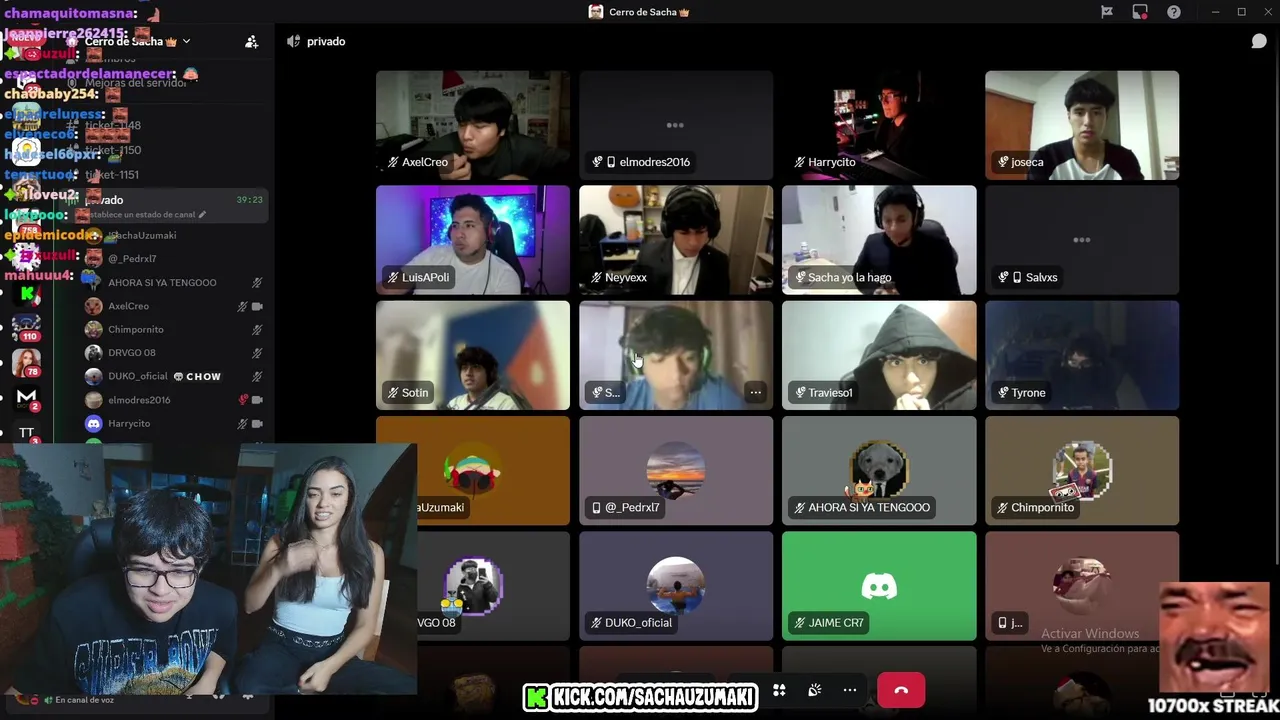This screenshot has width=1280, height=720.
Task: Select AHORA SI YA TENGOOO in user list
Action: coord(162,283)
